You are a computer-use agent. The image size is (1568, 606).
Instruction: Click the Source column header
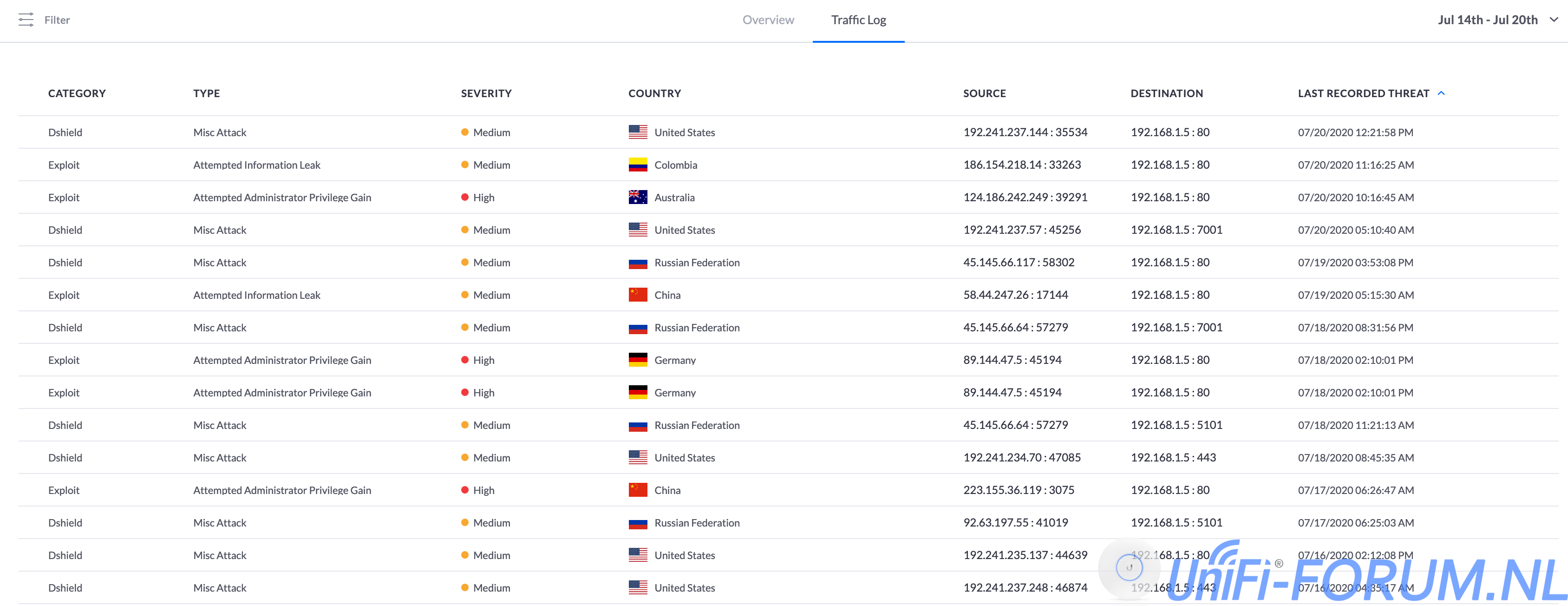[984, 93]
